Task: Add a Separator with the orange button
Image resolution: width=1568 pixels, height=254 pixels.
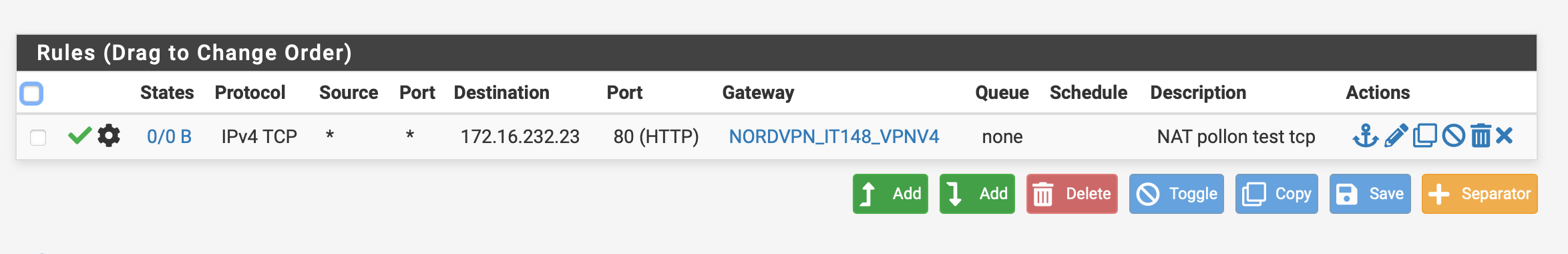Action: 1480,194
